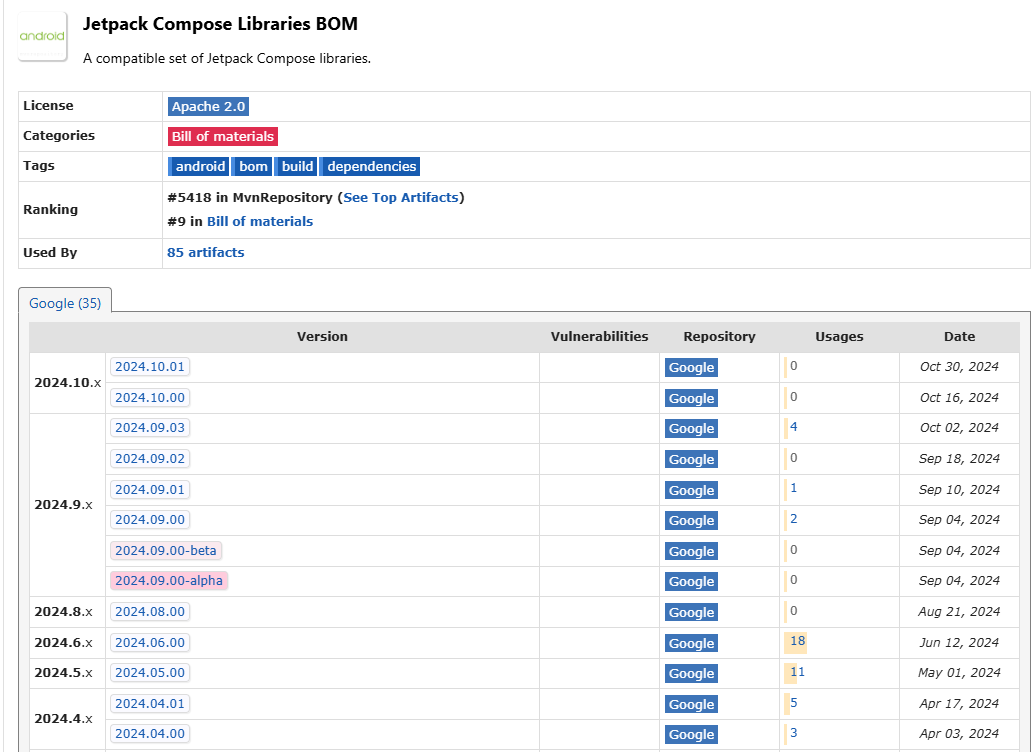The width and height of the screenshot is (1036, 752).
Task: Click Google repository badge for 2024.09.00-alpha
Action: (691, 582)
